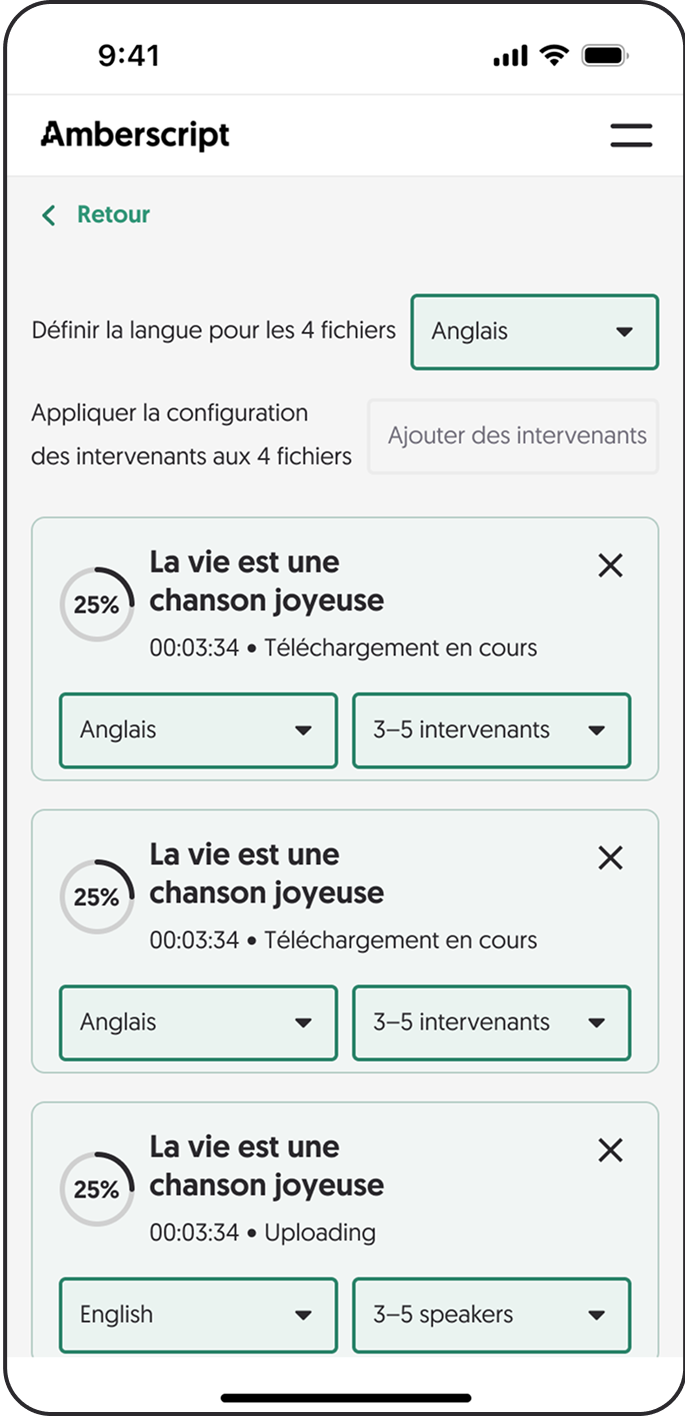Open second file's Anglais language dropdown

tap(198, 1023)
